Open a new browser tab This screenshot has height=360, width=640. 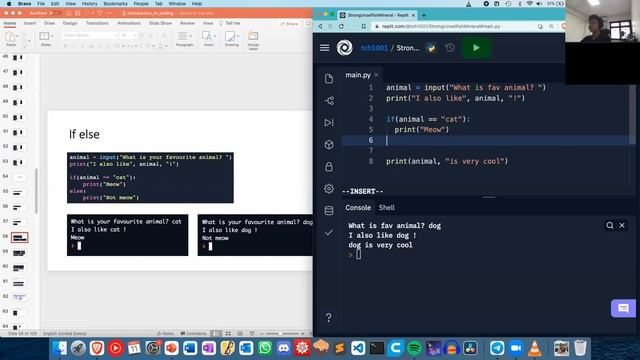click(x=424, y=15)
